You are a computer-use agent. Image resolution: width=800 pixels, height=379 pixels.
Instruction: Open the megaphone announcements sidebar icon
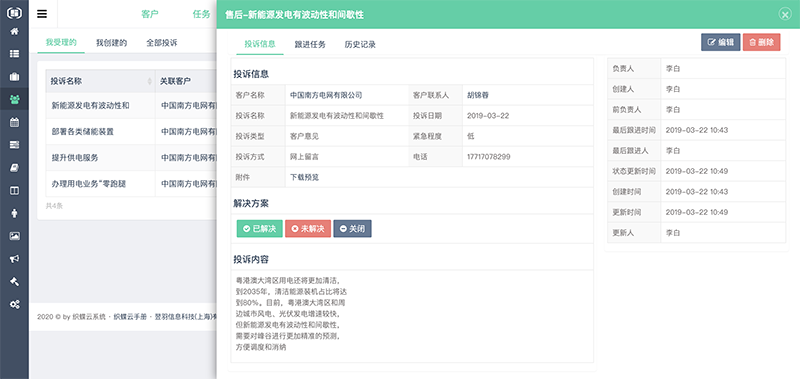point(14,259)
